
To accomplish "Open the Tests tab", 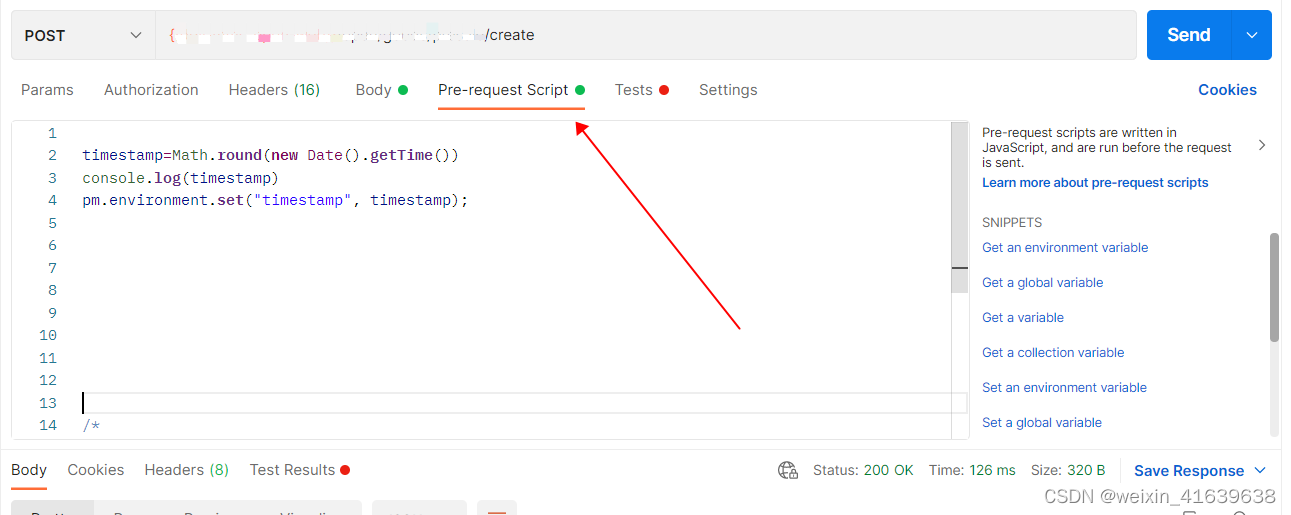I will (x=641, y=90).
